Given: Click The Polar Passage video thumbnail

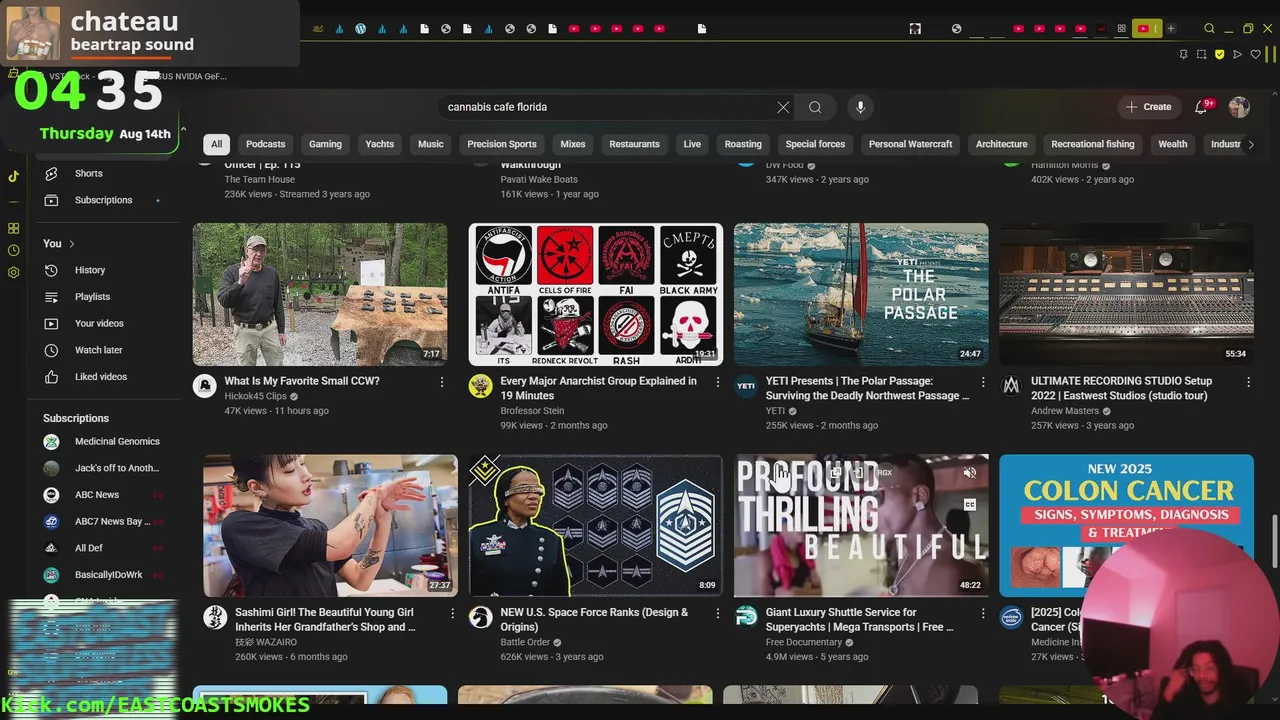Looking at the screenshot, I should [861, 294].
